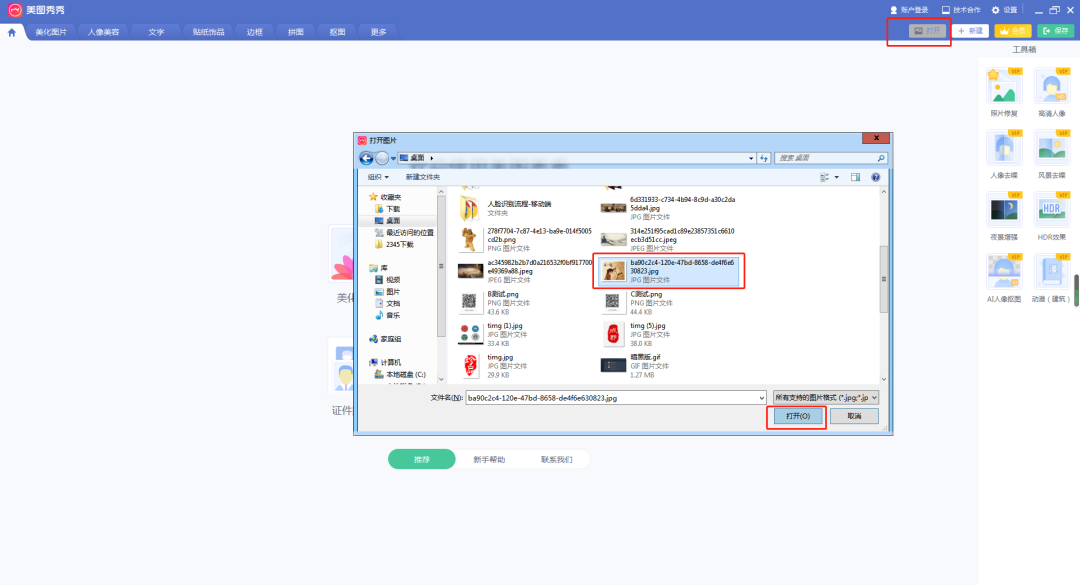
Task: Select ba90c2c4-120e-47bd jpg image file
Action: click(668, 271)
